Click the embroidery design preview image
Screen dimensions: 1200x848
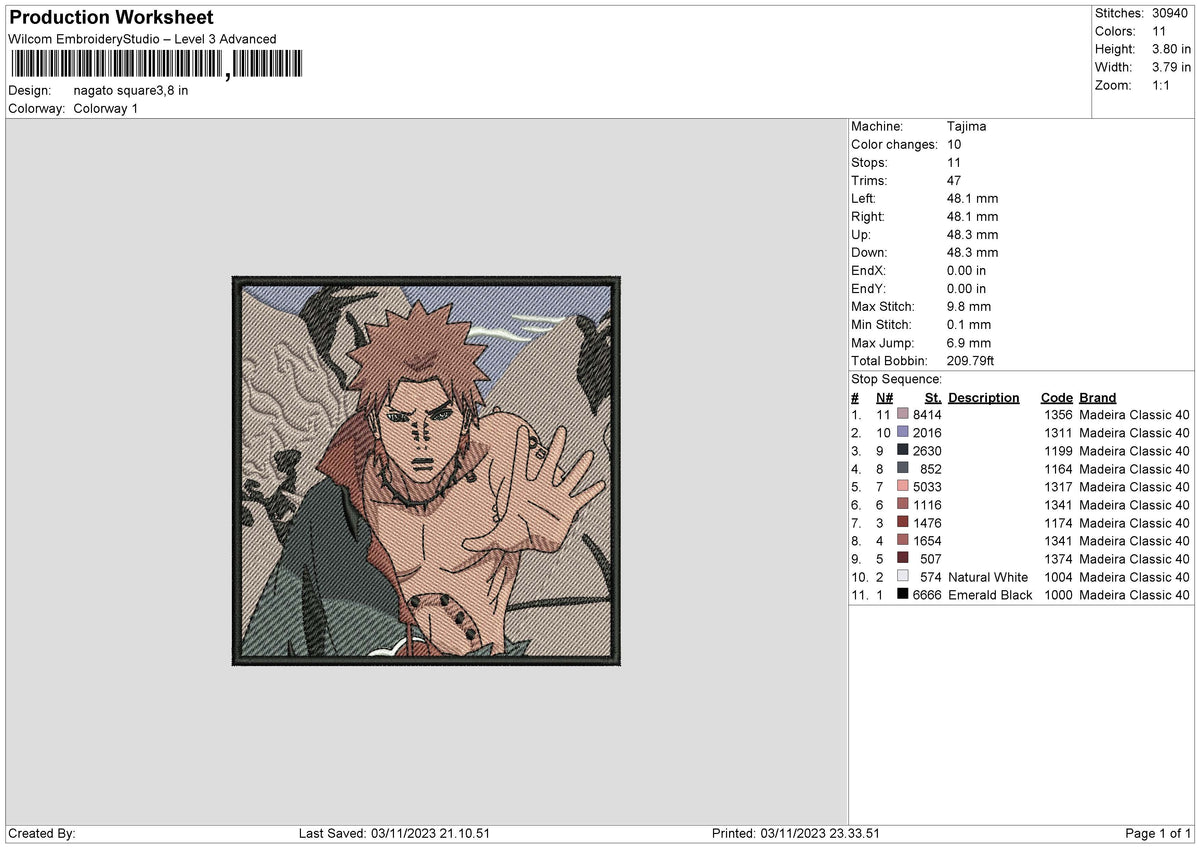pos(426,471)
